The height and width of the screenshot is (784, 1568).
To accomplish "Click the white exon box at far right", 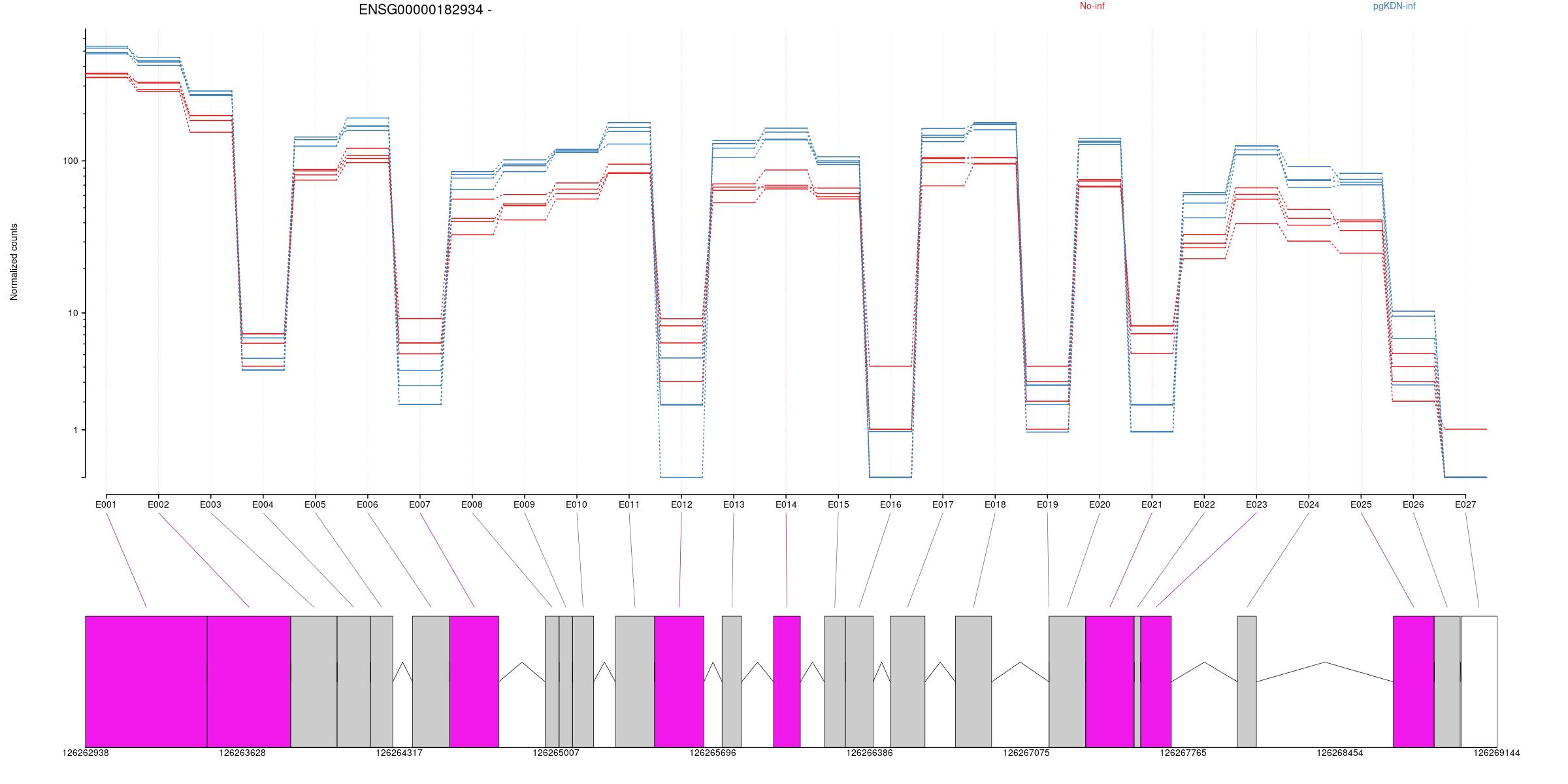I will (x=1478, y=681).
